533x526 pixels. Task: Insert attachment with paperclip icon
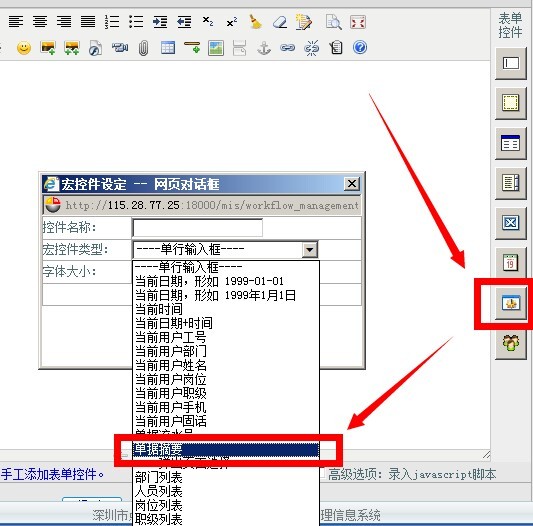[143, 48]
